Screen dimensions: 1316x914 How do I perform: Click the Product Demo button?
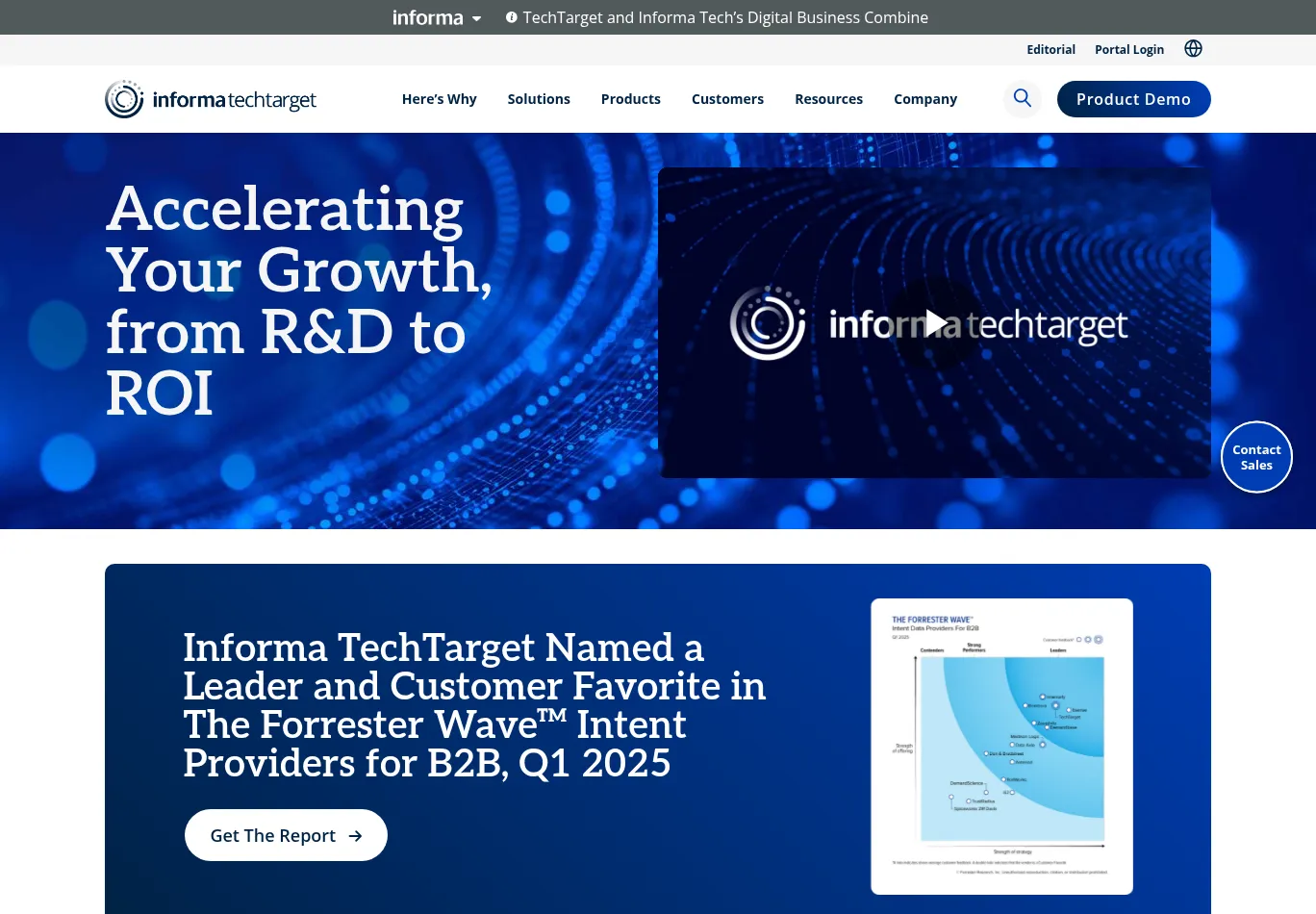tap(1133, 99)
